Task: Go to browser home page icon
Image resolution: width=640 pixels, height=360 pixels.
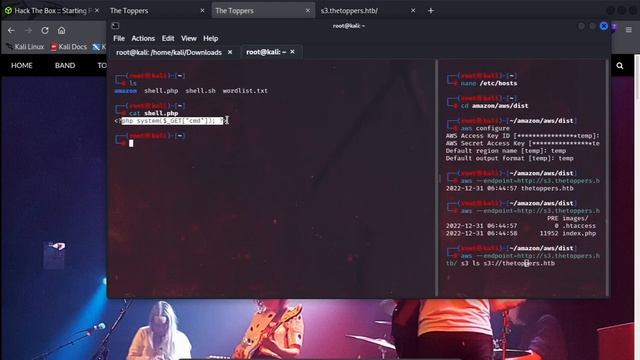Action: click(x=61, y=30)
